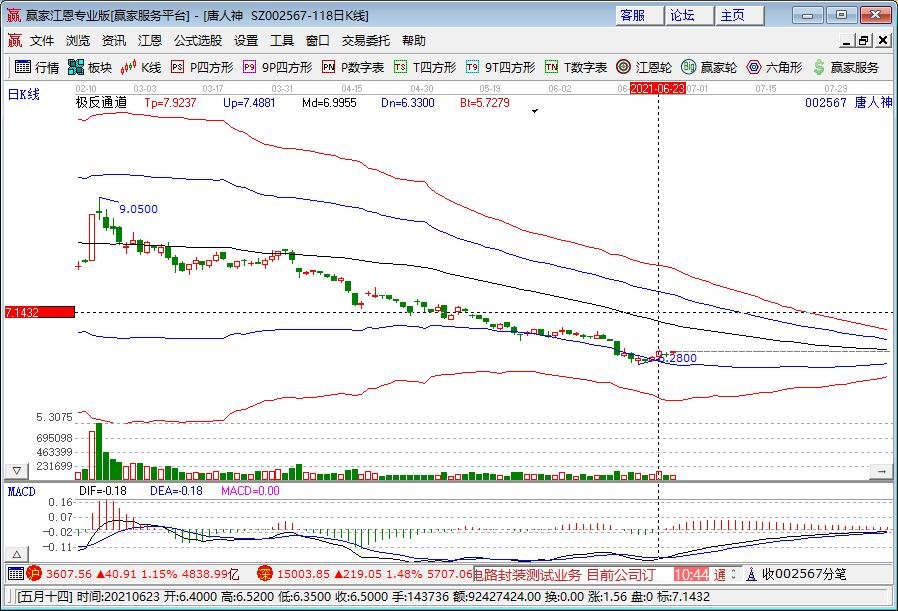Click the 002567 唐人神 stock name
Screen dimensions: 898x611
849,103
